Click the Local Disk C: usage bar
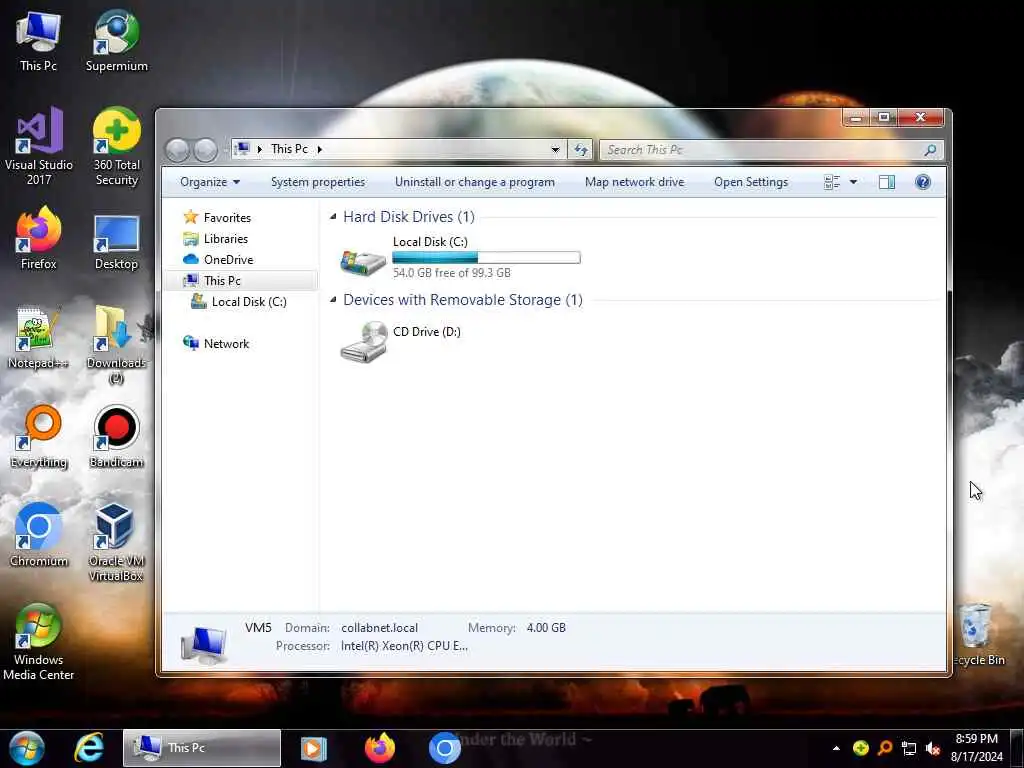Screen dimensions: 1024x768 click(487, 258)
